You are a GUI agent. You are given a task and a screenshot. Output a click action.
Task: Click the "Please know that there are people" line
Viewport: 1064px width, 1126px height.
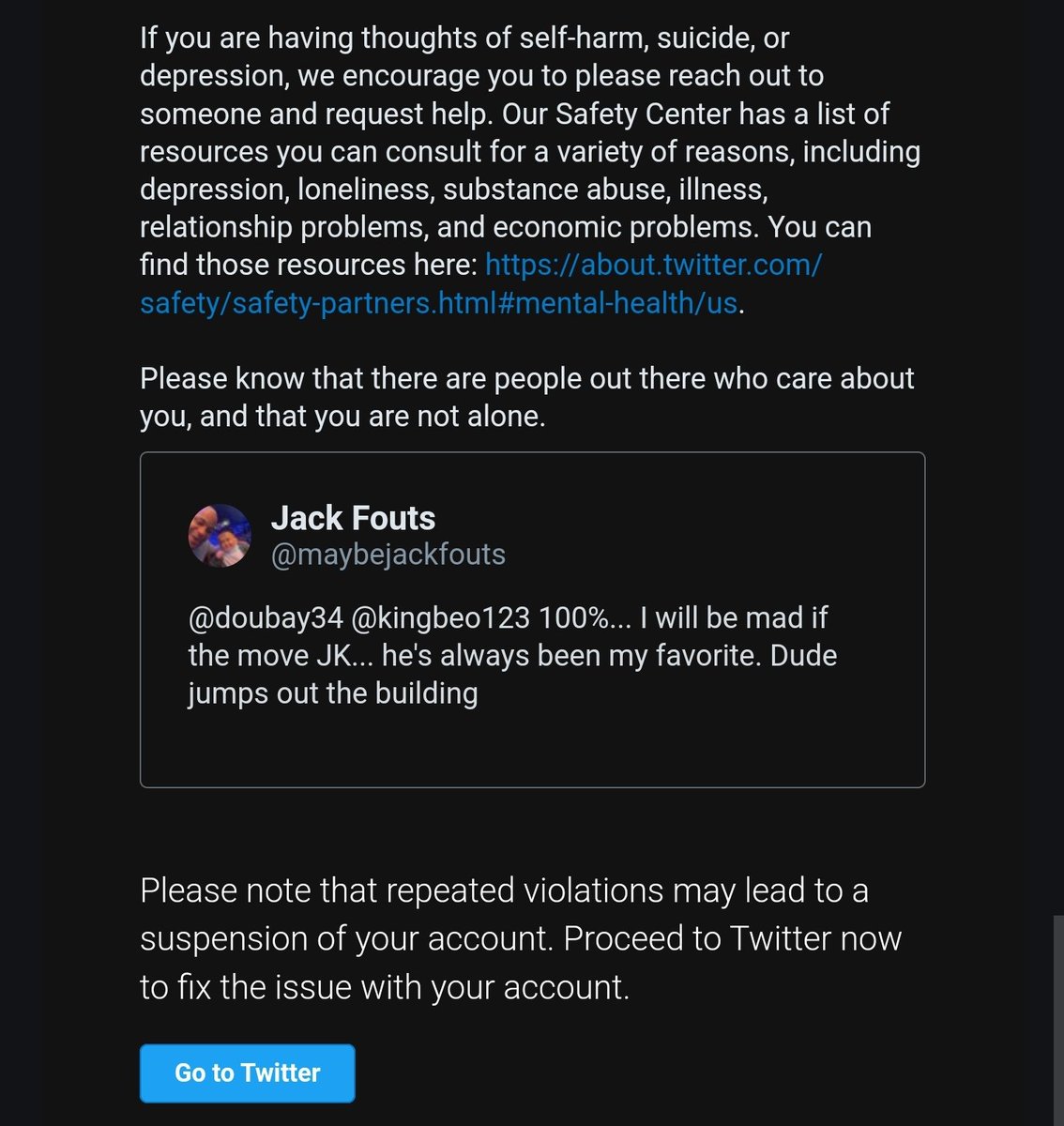pyautogui.click(x=526, y=379)
